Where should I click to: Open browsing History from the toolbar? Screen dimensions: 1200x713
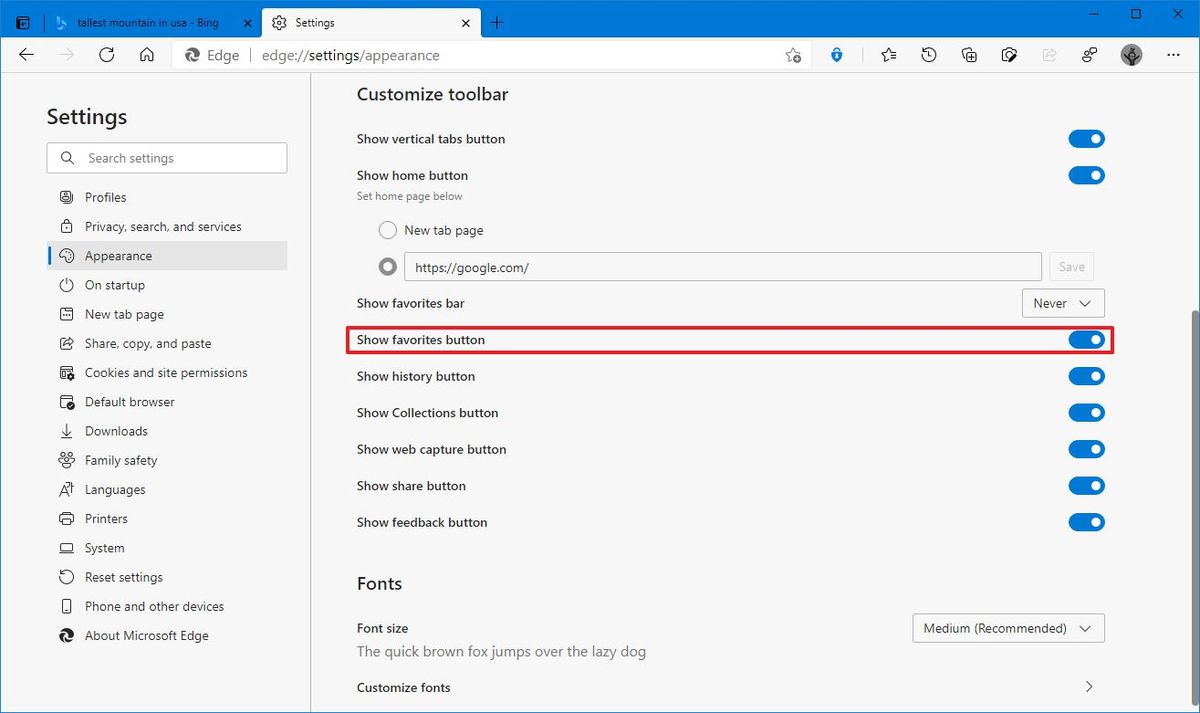coord(928,55)
